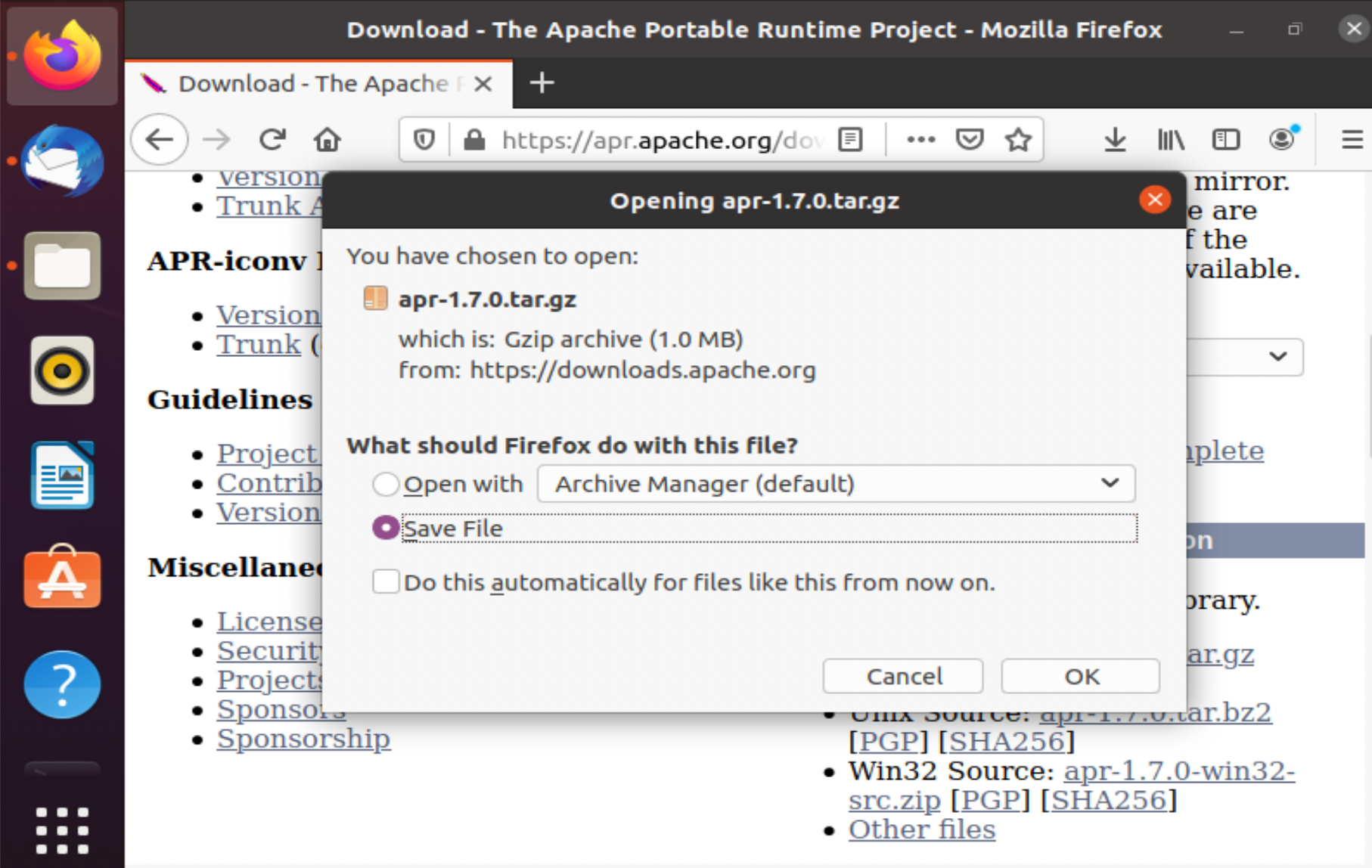This screenshot has height=868, width=1372.
Task: Open the downloads panel arrow
Action: tap(1115, 140)
